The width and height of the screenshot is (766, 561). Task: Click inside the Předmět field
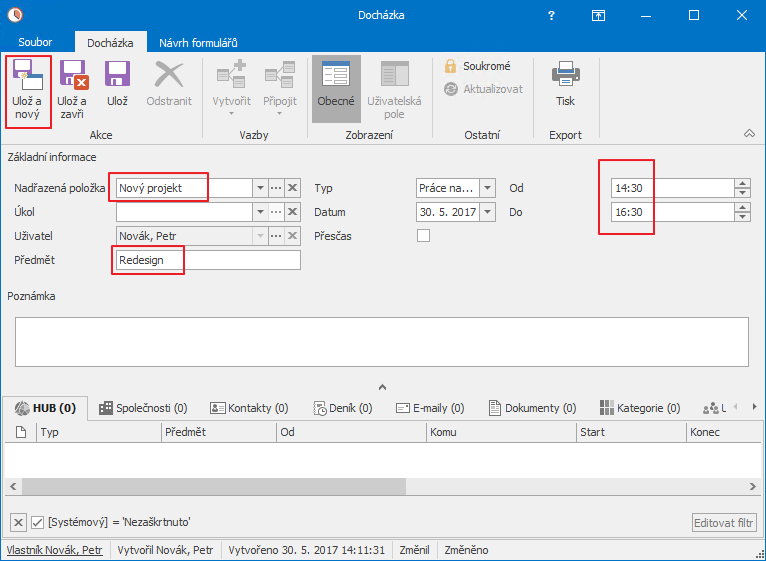[x=208, y=260]
